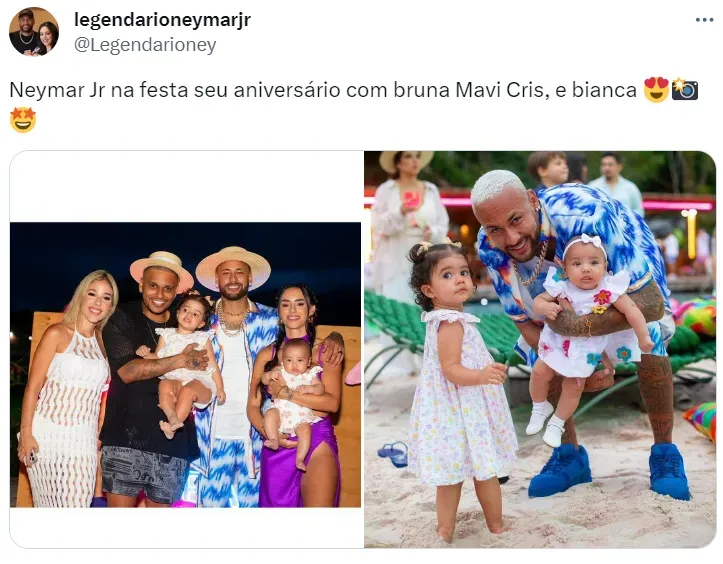The height and width of the screenshot is (564, 723).
Task: Open the left group photo at night
Action: coord(185,365)
